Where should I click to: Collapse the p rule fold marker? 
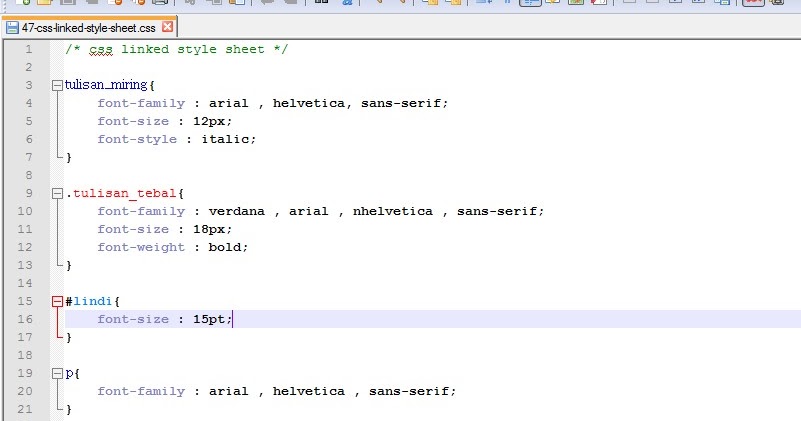click(x=57, y=374)
